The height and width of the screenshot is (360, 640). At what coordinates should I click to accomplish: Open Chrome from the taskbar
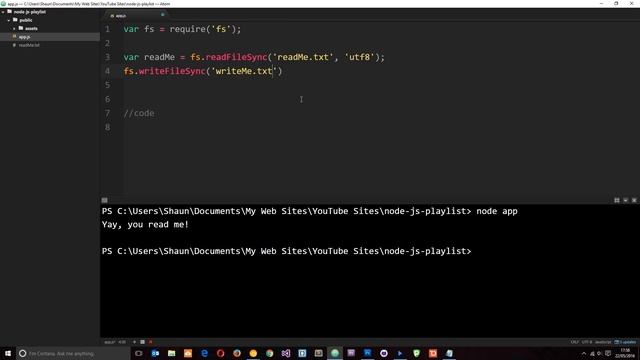pyautogui.click(x=269, y=353)
